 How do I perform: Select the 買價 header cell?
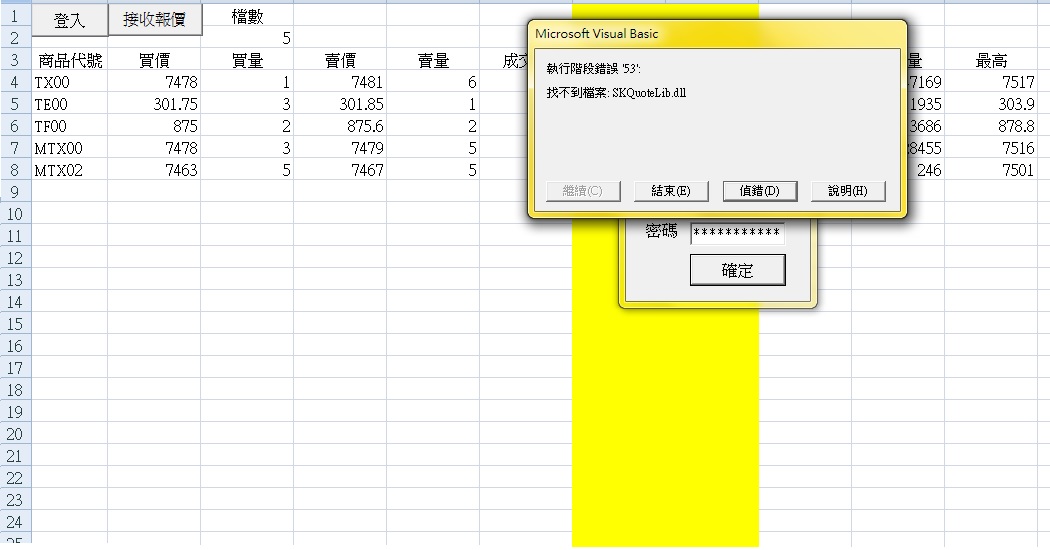point(154,60)
